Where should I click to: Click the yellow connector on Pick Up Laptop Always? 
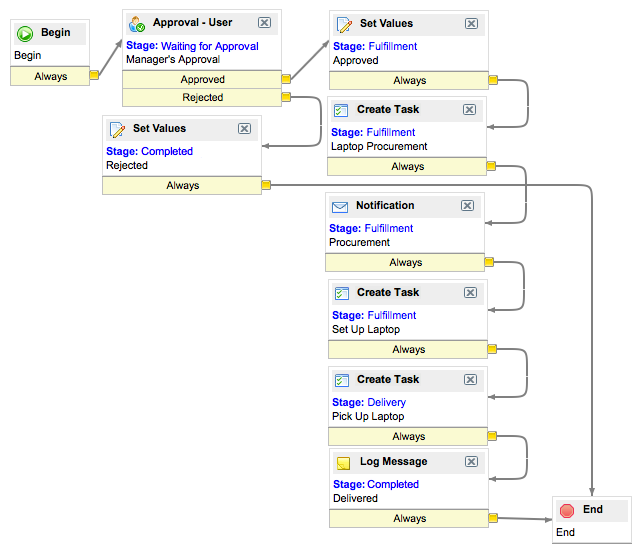pyautogui.click(x=492, y=436)
